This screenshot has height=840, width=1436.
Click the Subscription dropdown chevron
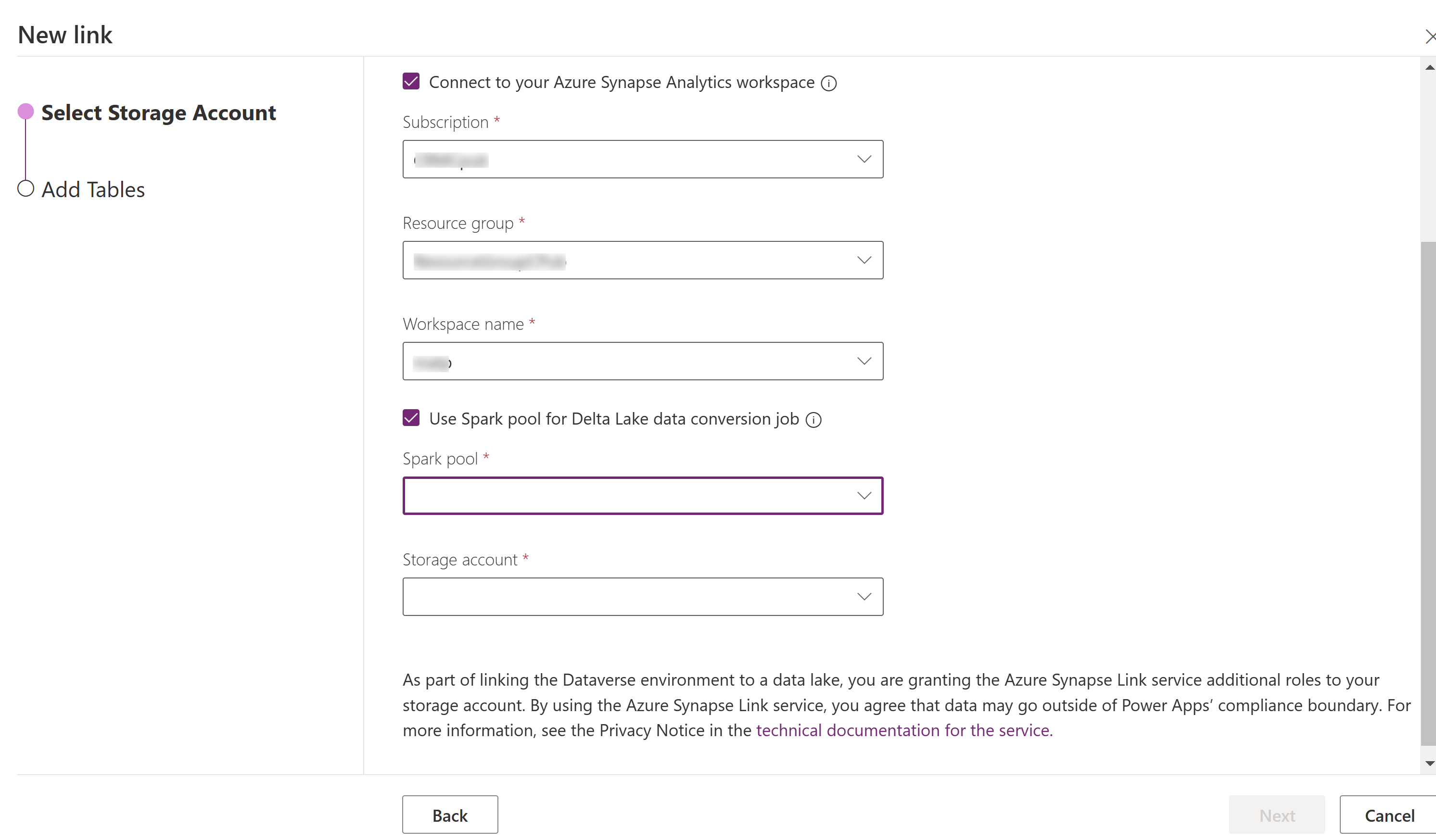(862, 159)
